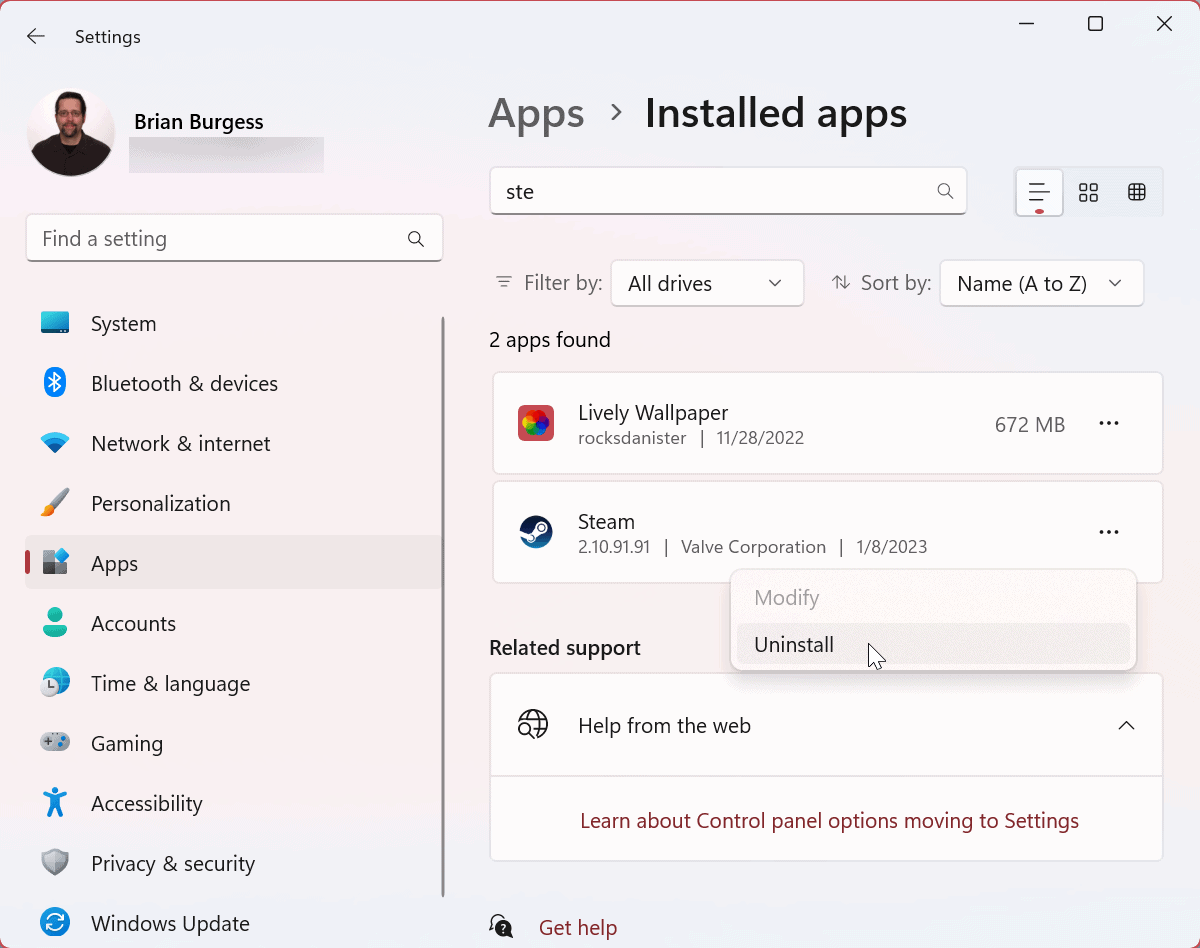Switch to table view of installed apps
Screen dimensions: 1200x948
1136,192
